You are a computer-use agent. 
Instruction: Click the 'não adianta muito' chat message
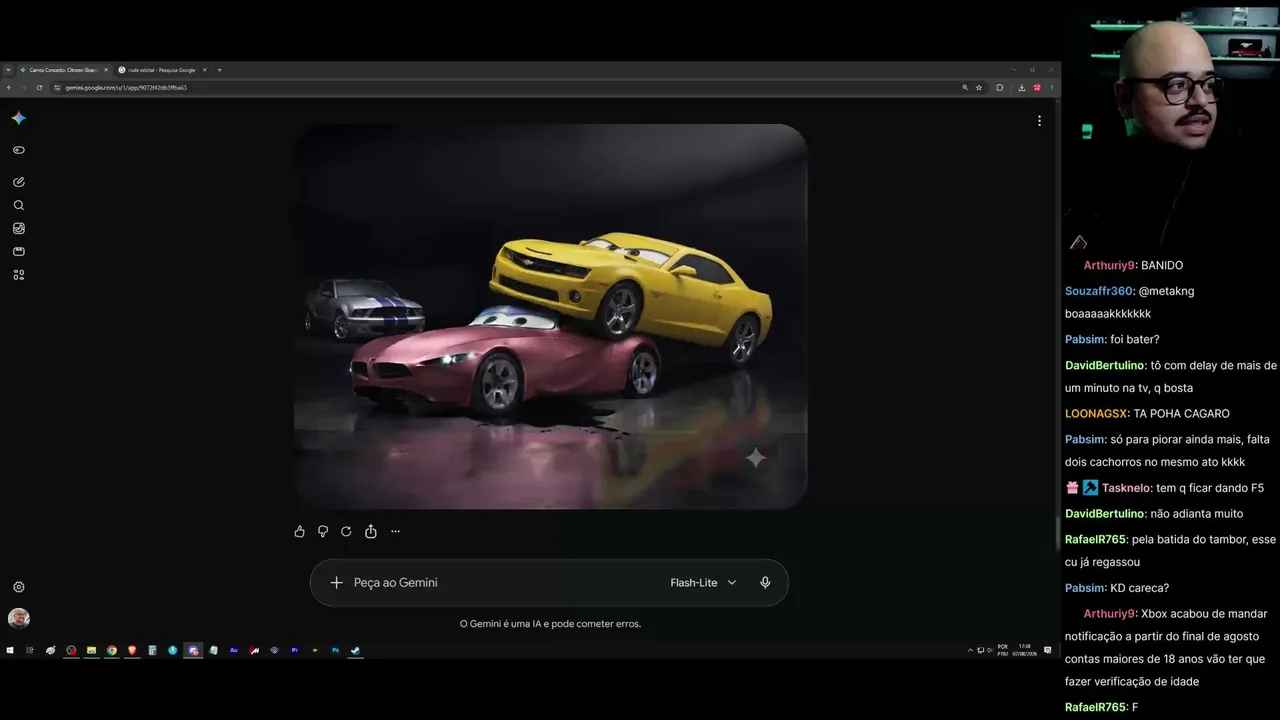point(1197,513)
